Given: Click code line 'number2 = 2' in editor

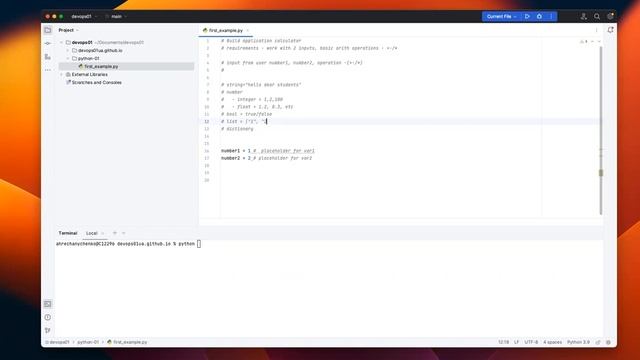Looking at the screenshot, I should (x=266, y=158).
